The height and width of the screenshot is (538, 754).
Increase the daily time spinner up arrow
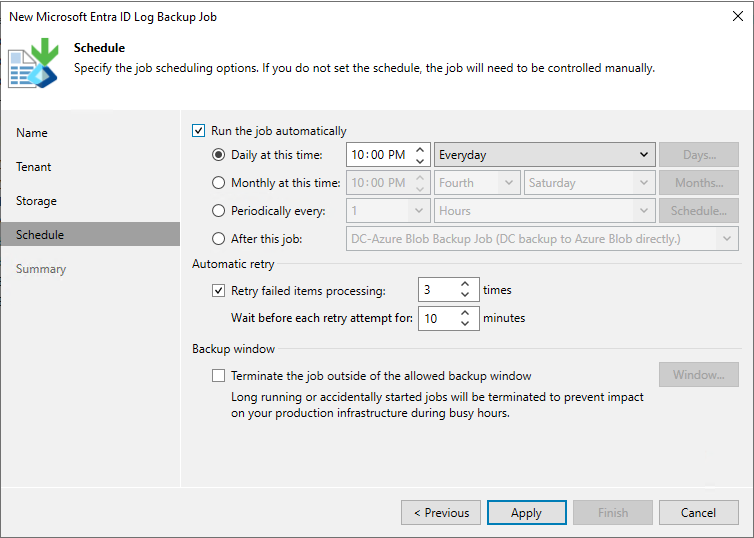[421, 150]
